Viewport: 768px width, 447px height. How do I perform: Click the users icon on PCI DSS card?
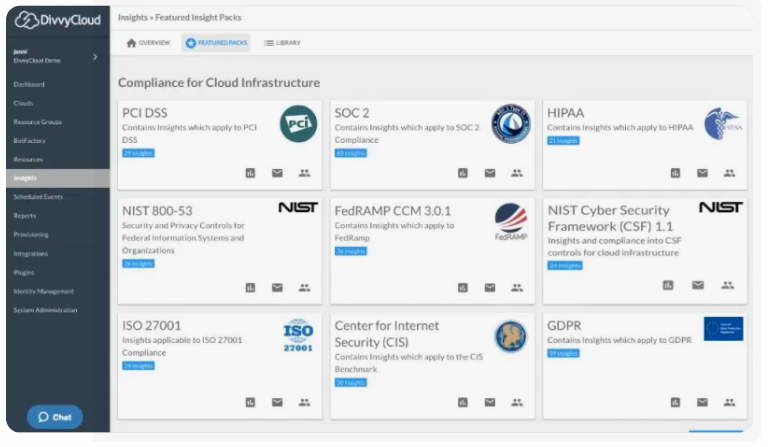pos(304,173)
